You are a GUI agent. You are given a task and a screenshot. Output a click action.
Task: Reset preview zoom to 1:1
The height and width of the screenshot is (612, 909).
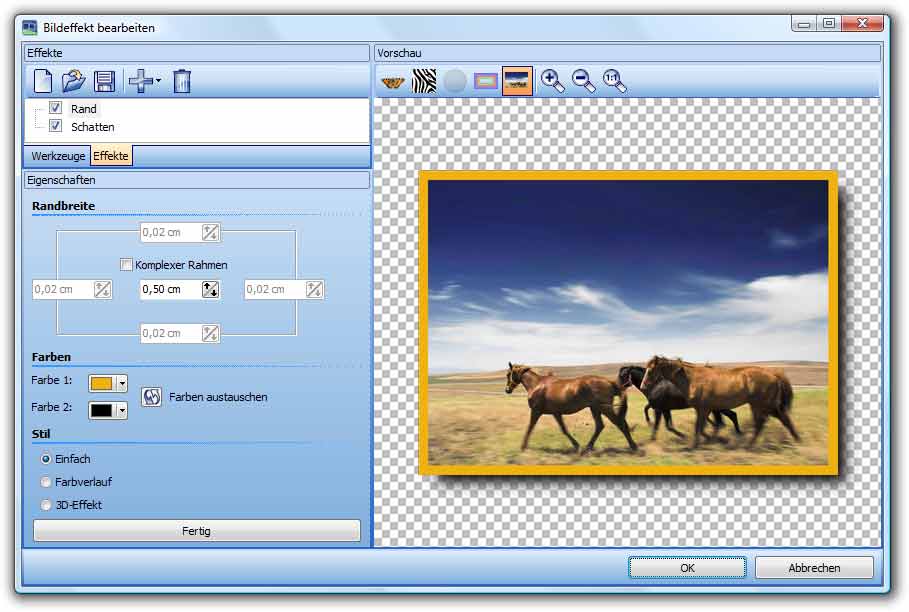click(x=614, y=82)
